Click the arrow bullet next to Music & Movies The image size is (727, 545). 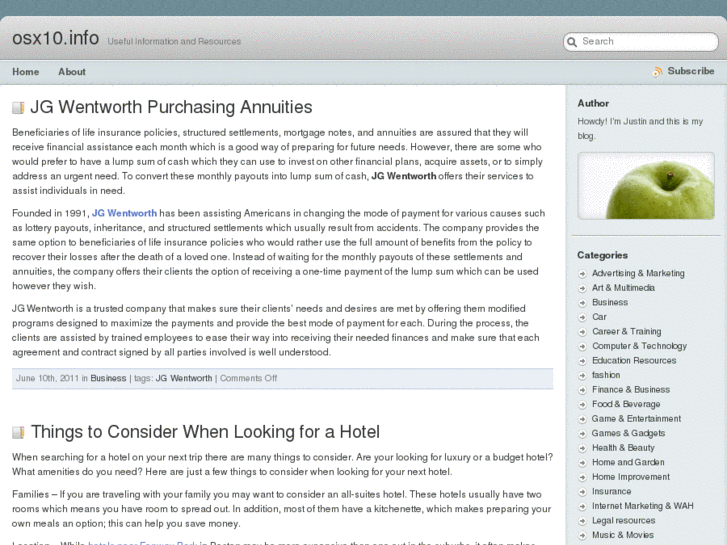(582, 535)
